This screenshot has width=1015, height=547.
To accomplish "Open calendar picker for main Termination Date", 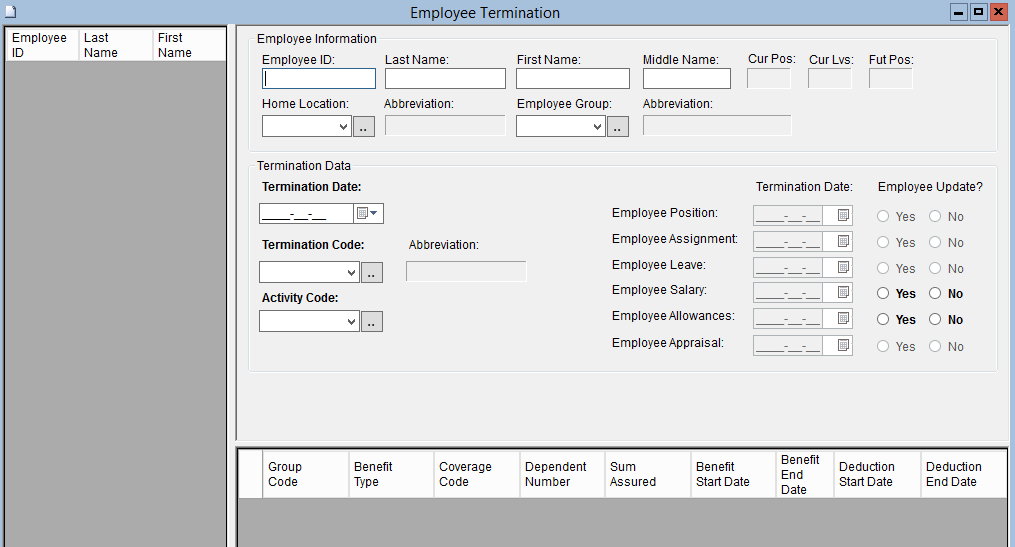I will pos(368,214).
